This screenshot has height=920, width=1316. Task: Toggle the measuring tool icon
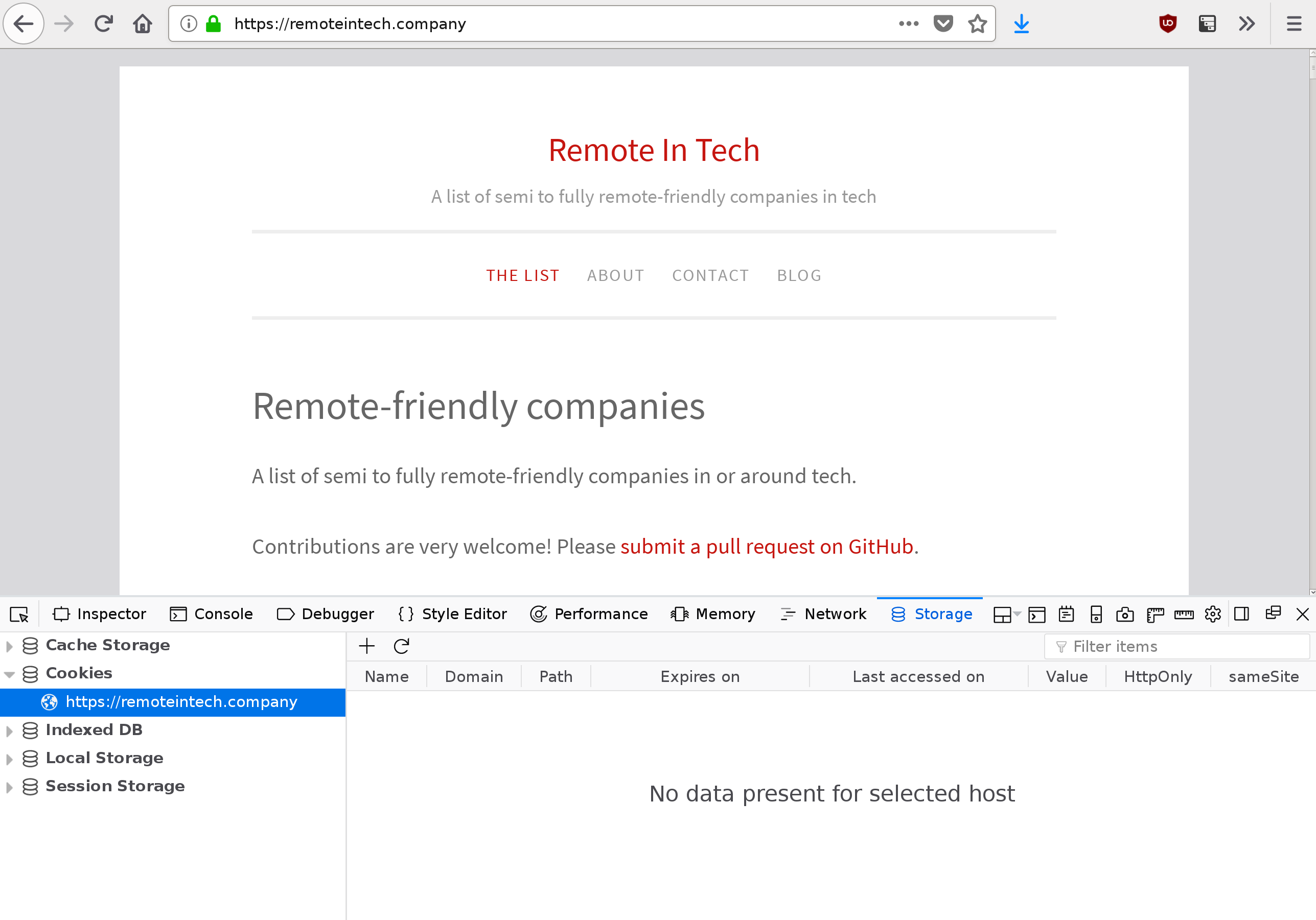[x=1183, y=614]
